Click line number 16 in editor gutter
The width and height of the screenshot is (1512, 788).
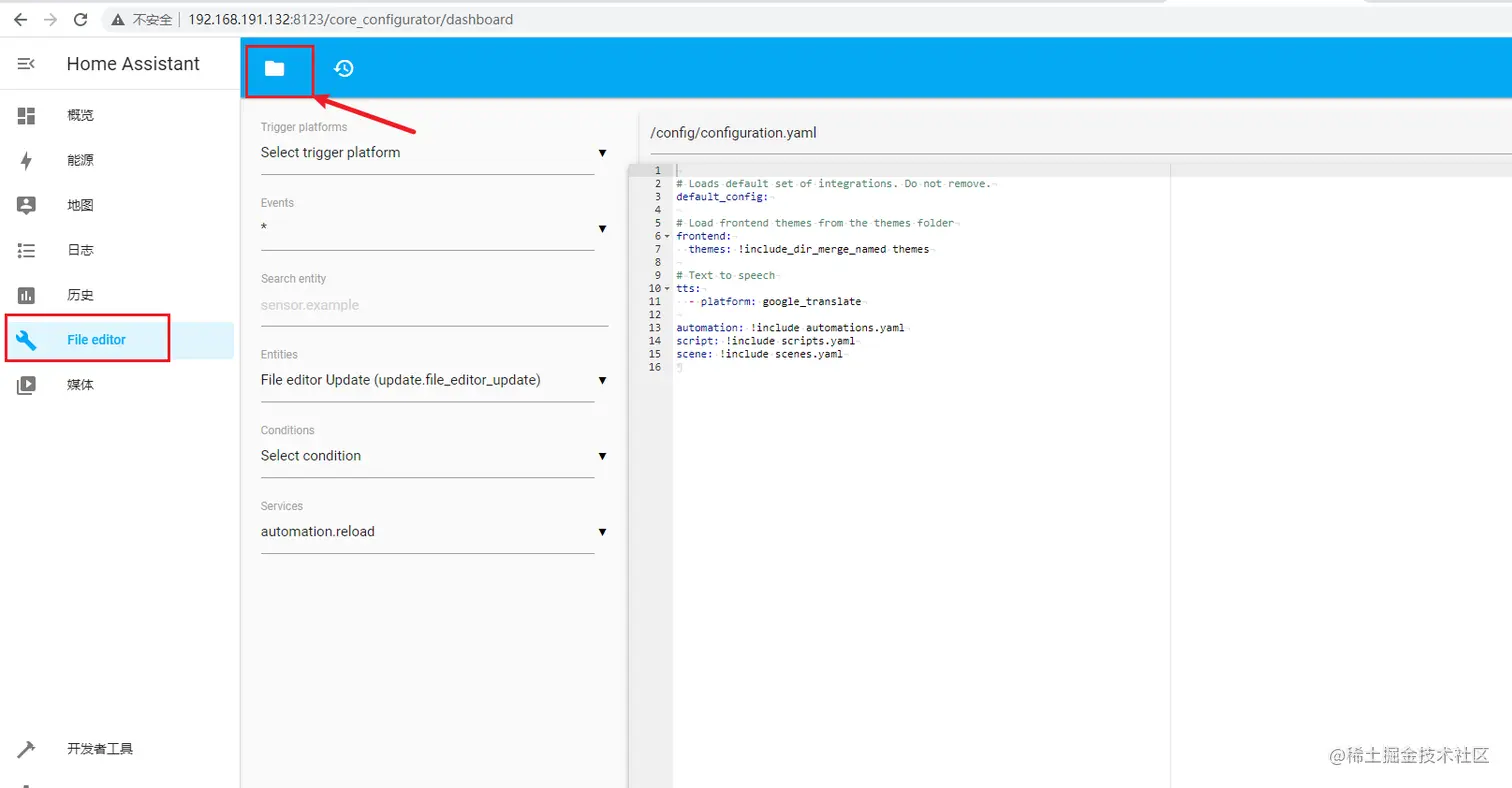(655, 367)
